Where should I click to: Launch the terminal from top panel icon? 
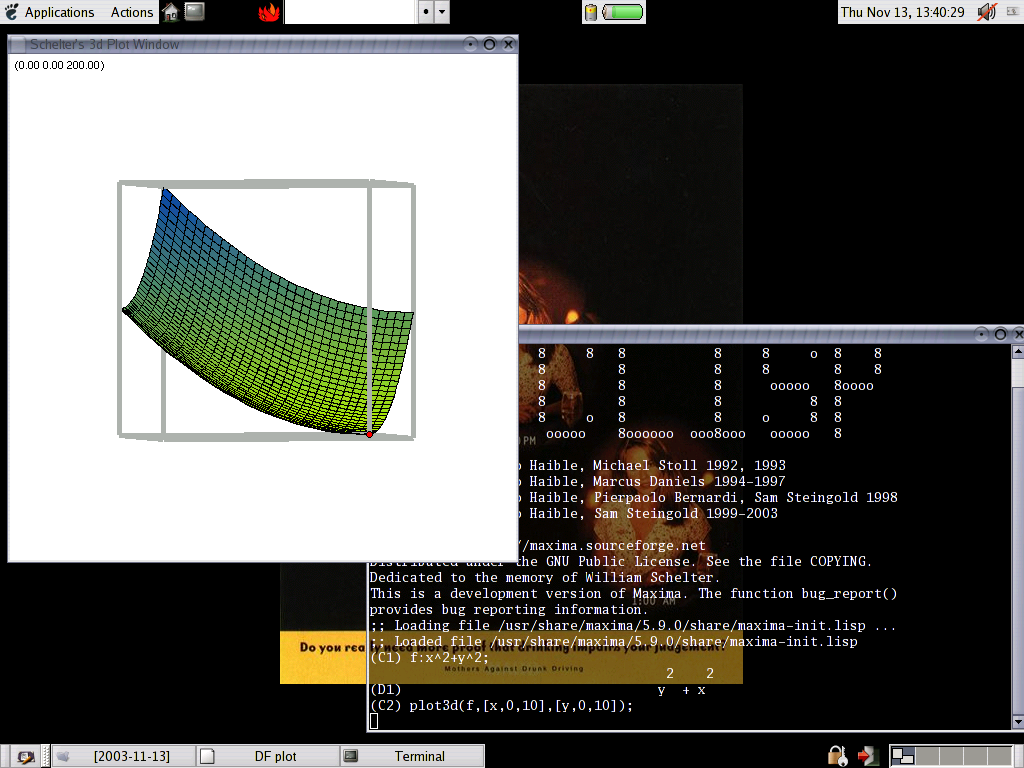(x=195, y=12)
